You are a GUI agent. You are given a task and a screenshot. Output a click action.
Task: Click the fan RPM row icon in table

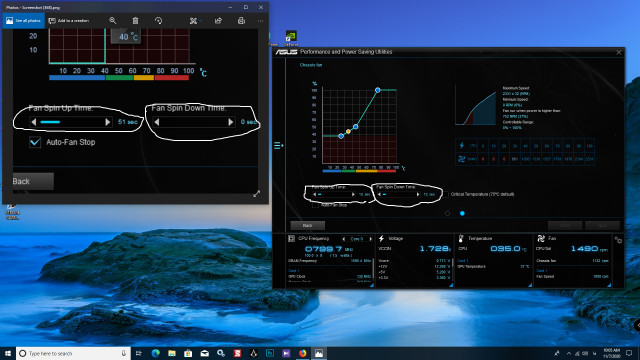[461, 159]
